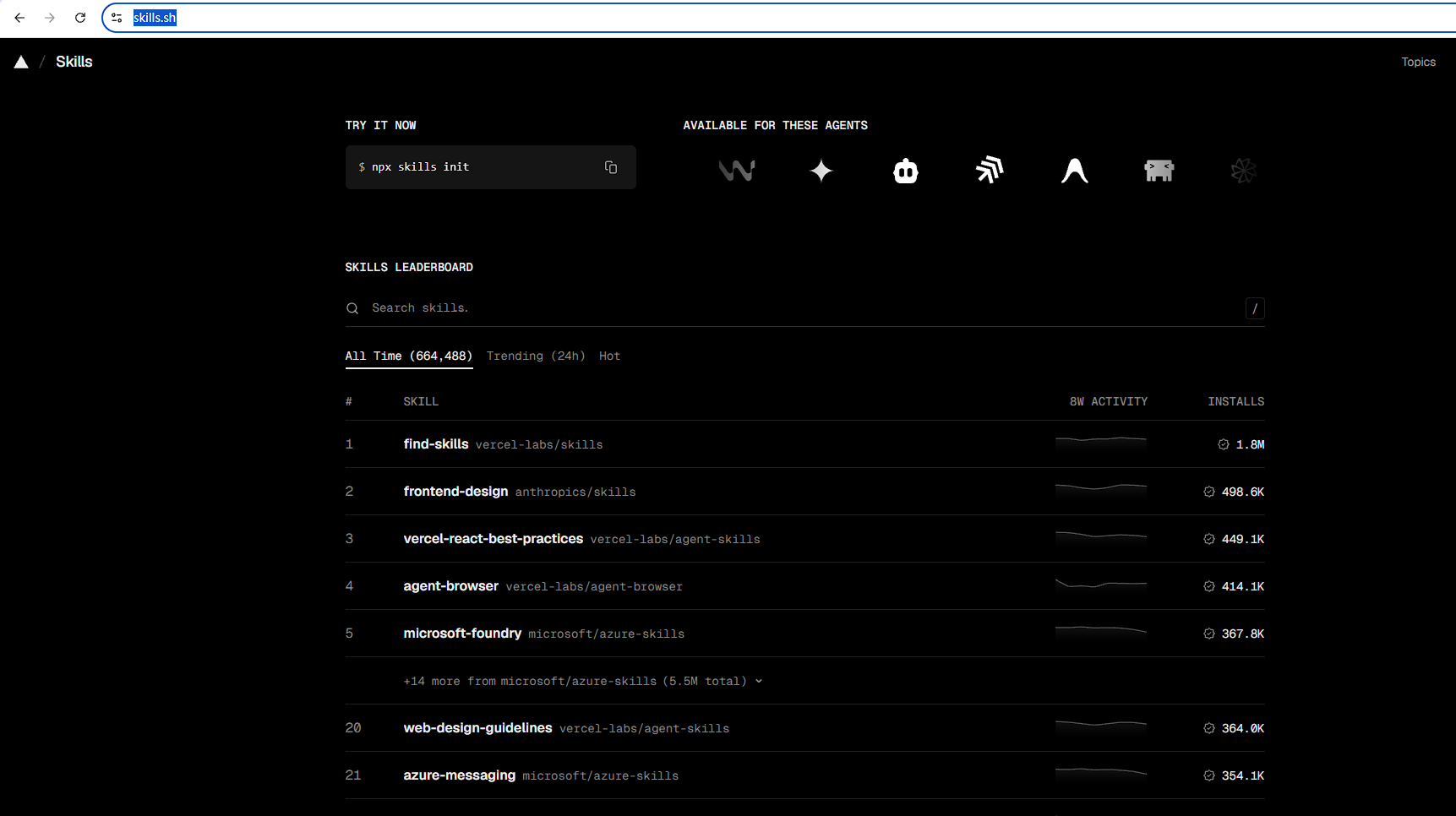Click the striped arrow agent icon
This screenshot has width=1456, height=816.
tap(990, 171)
